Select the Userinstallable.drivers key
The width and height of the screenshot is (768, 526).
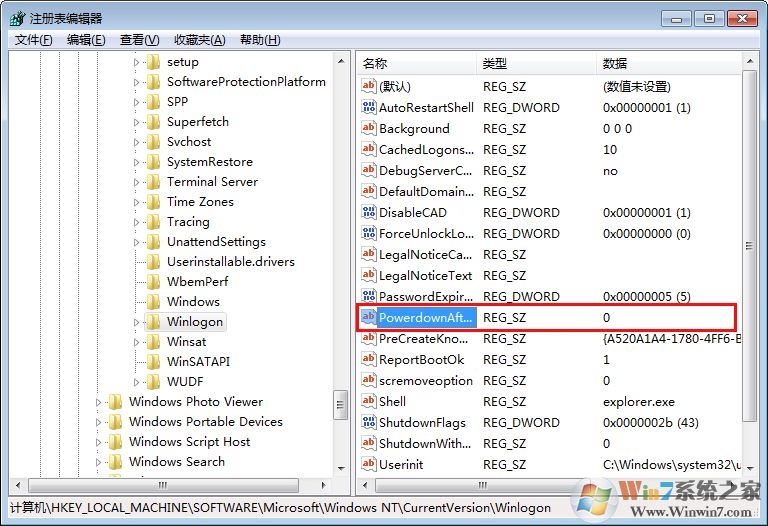pyautogui.click(x=231, y=262)
